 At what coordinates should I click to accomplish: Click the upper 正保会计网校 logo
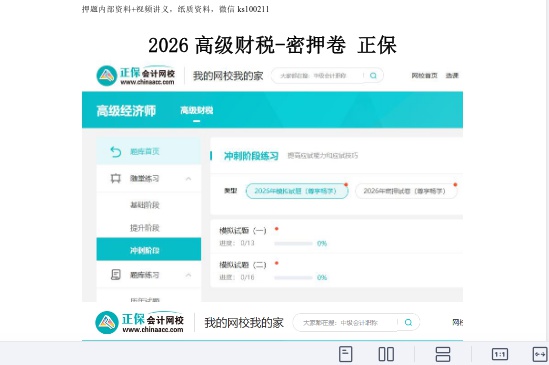[135, 76]
